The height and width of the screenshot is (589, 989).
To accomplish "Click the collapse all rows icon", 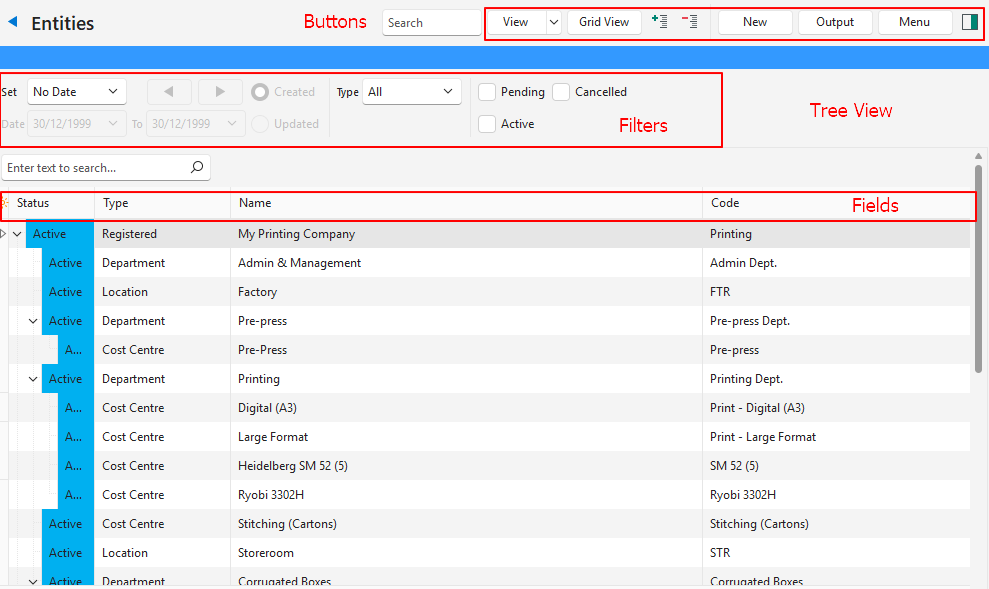I will 689,22.
